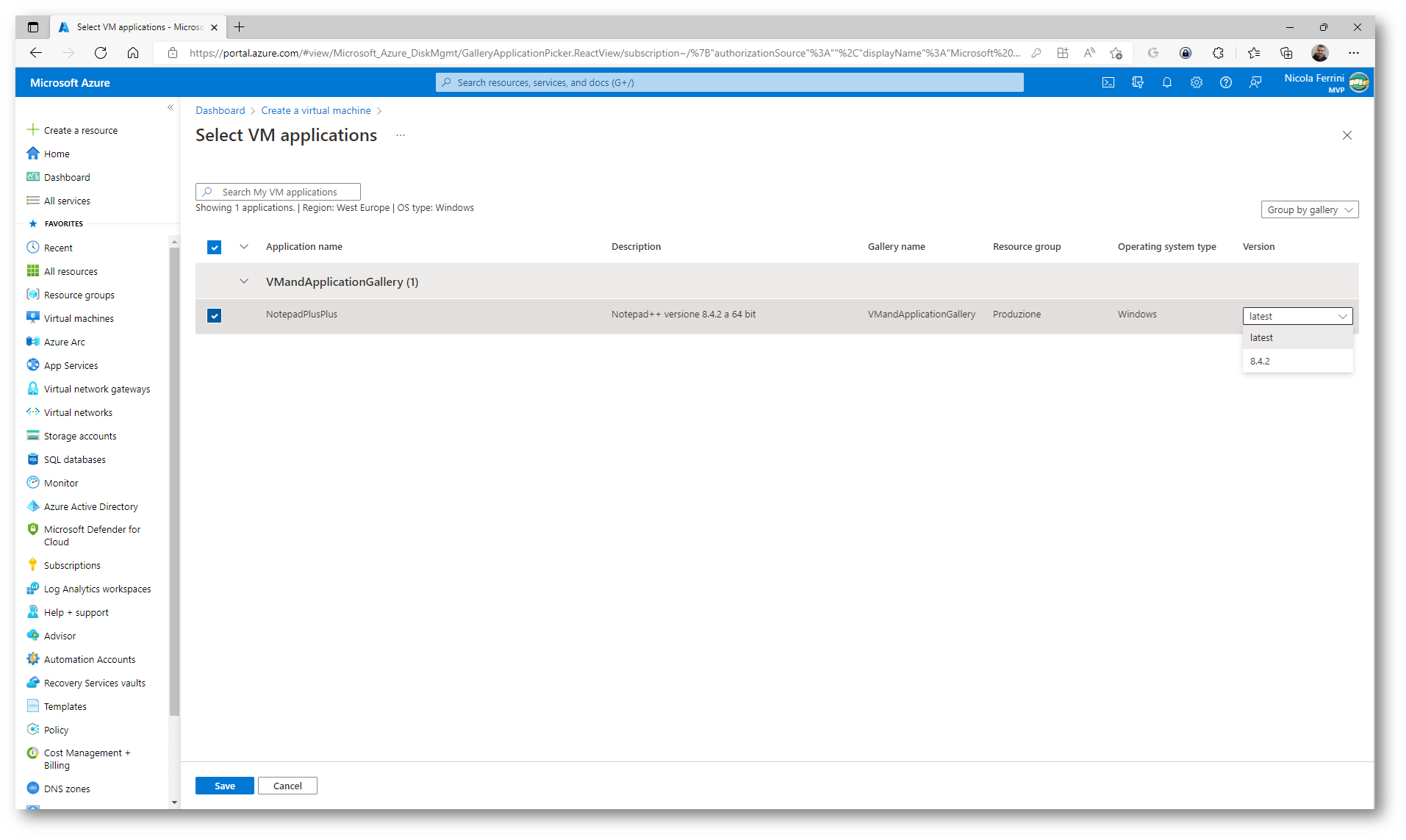
Task: Collapse all groups with header chevron
Action: pyautogui.click(x=244, y=247)
